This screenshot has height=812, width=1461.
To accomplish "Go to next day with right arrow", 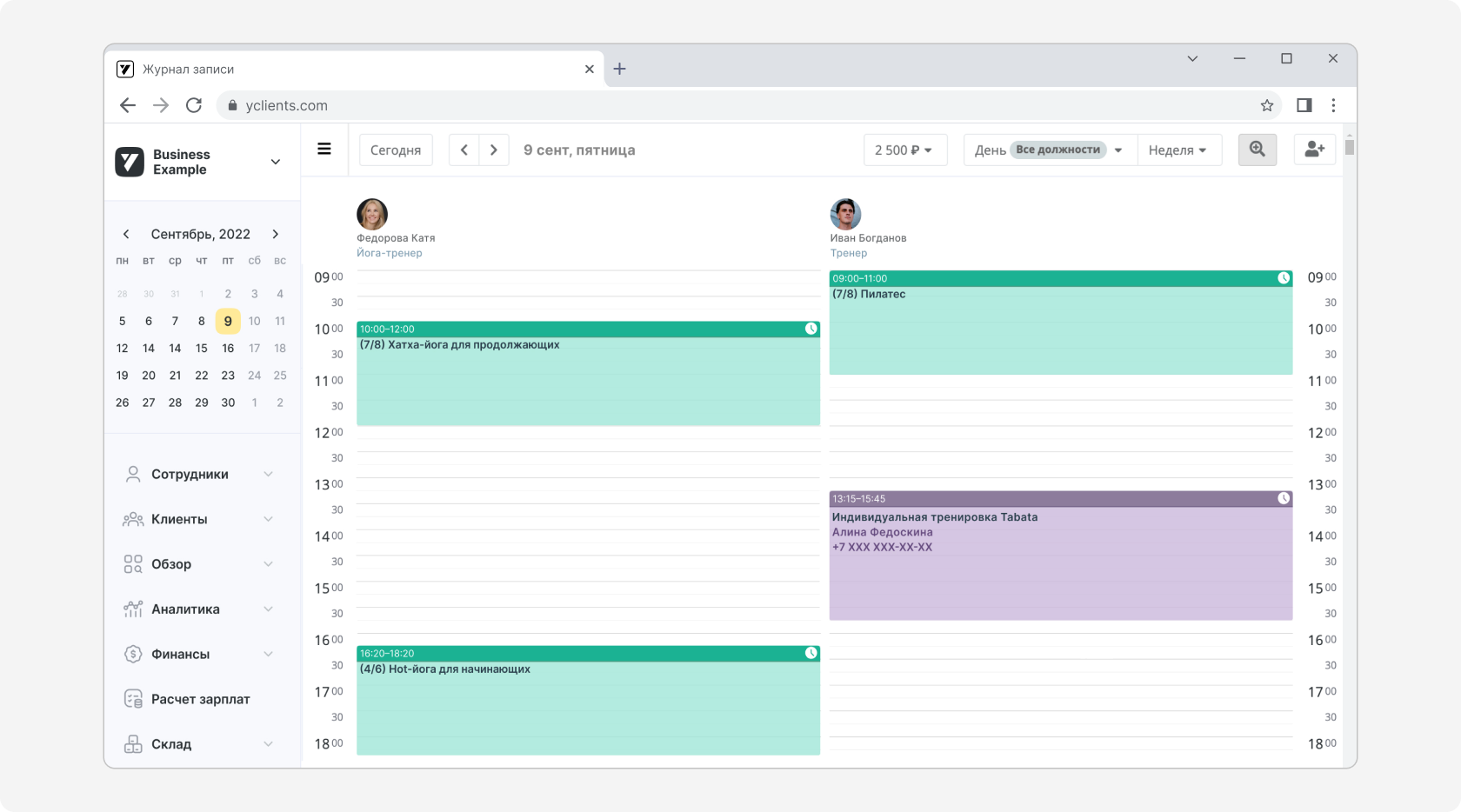I will [493, 150].
